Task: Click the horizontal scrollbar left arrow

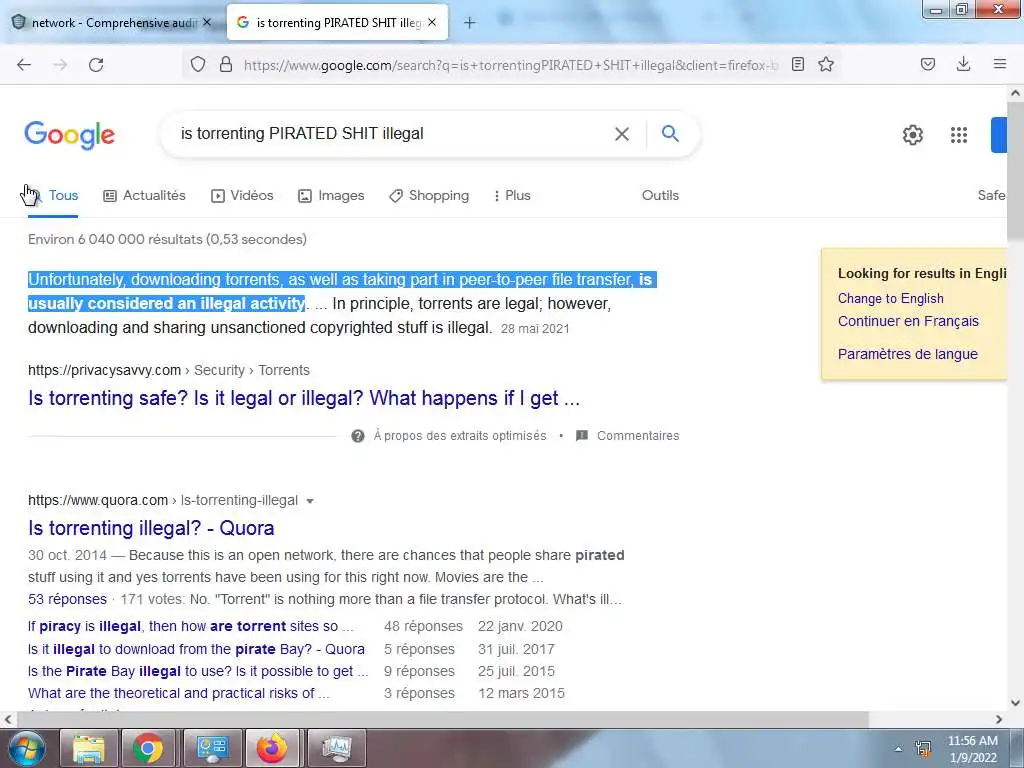Action: tap(8, 720)
